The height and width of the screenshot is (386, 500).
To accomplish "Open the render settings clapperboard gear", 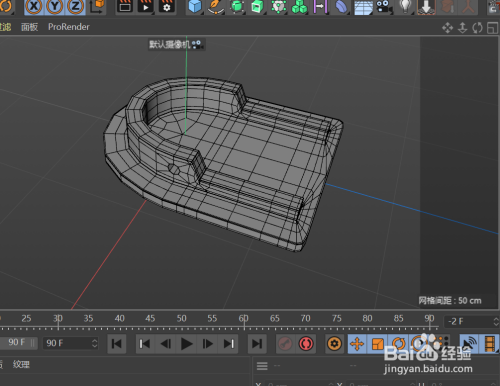I will click(x=166, y=6).
